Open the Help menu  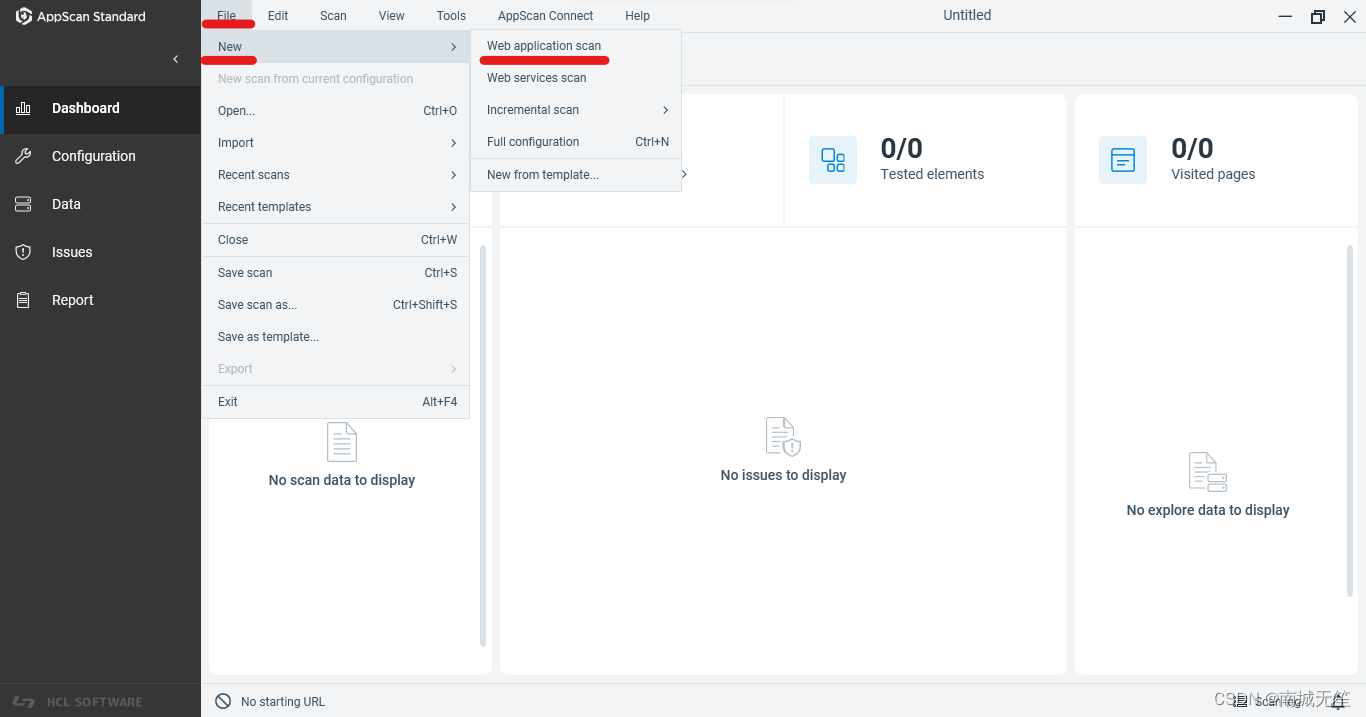pyautogui.click(x=637, y=16)
